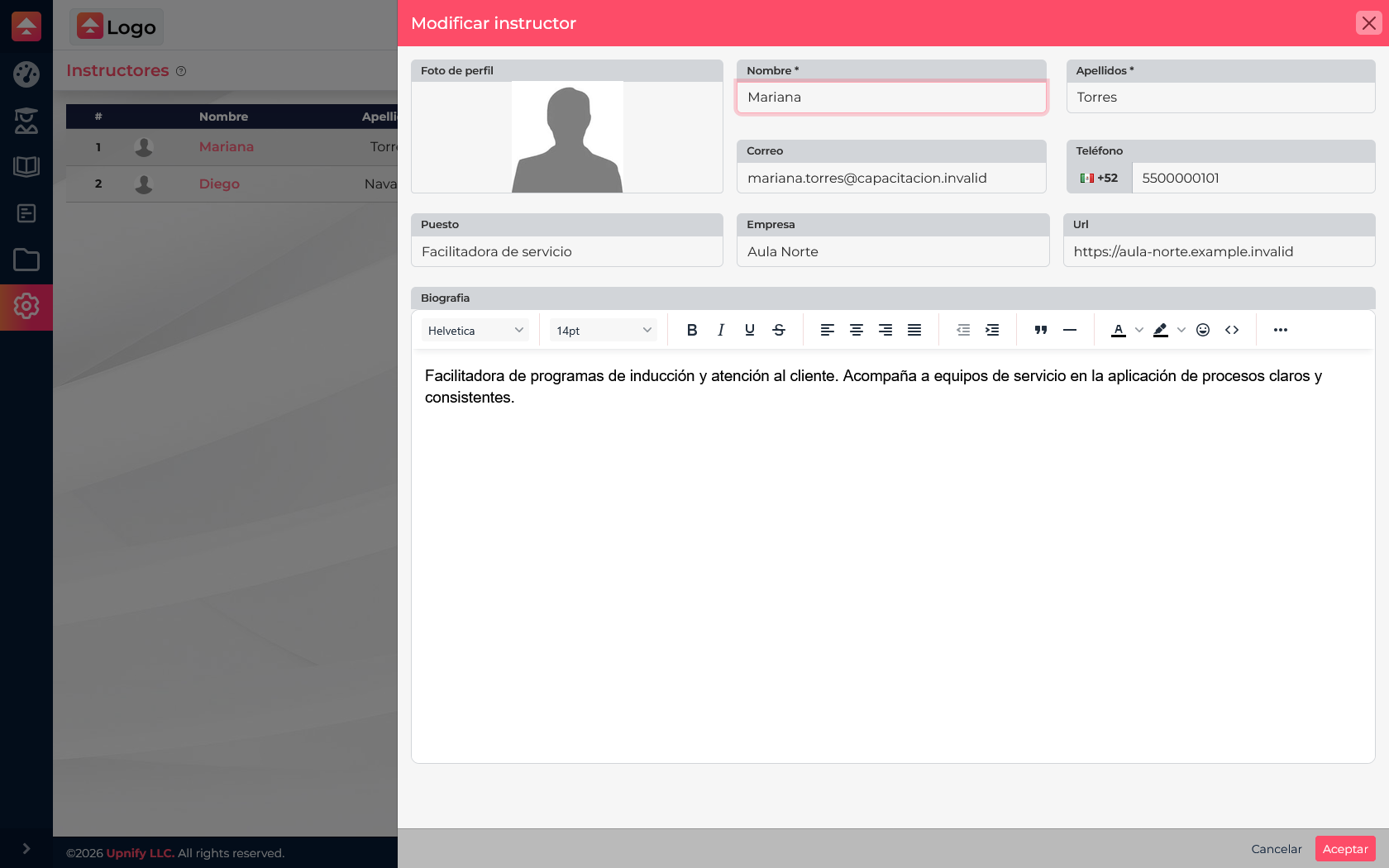1389x868 pixels.
Task: Open the 14pt font size dropdown
Action: click(604, 330)
